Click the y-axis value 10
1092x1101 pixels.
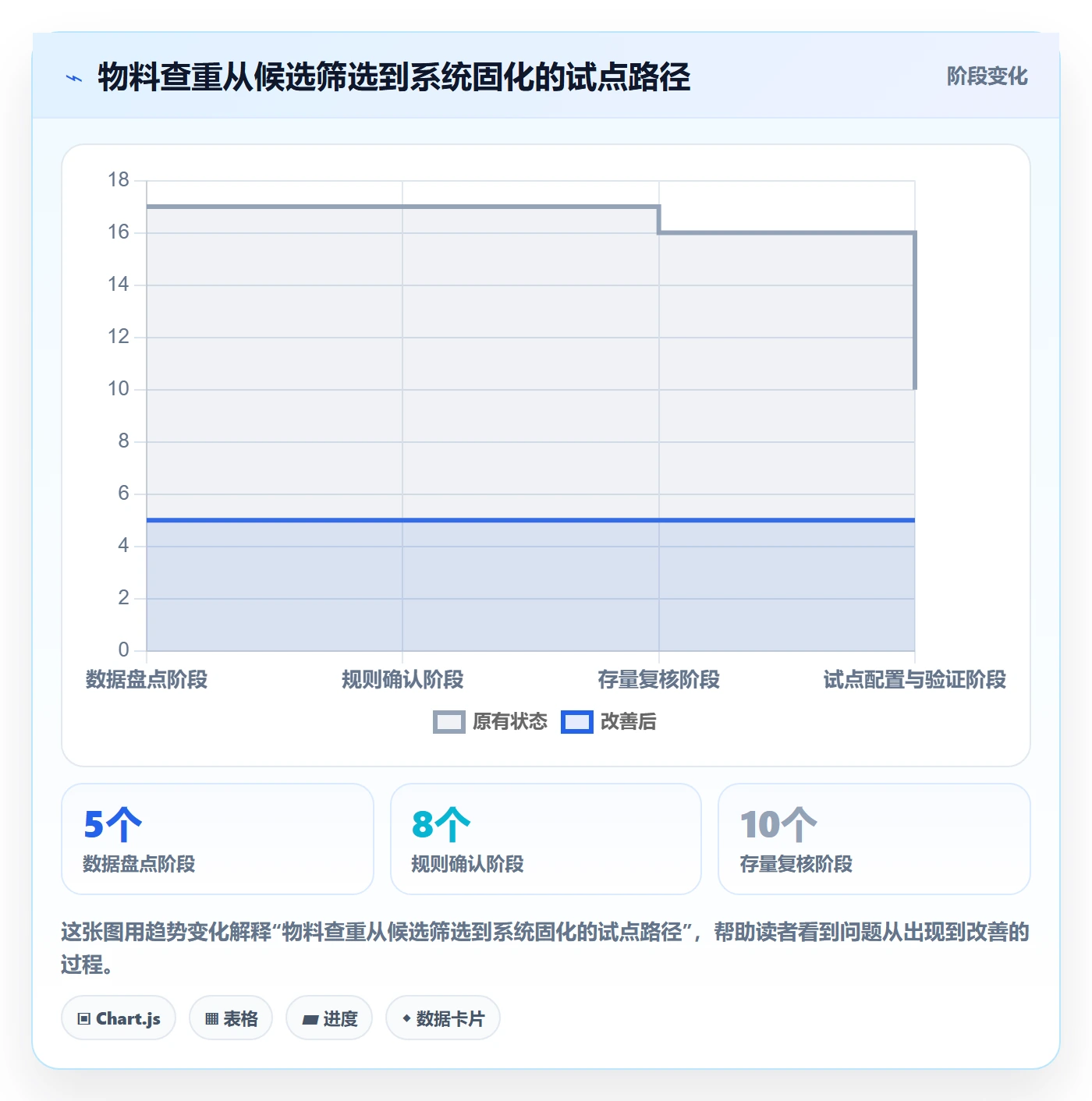point(119,388)
